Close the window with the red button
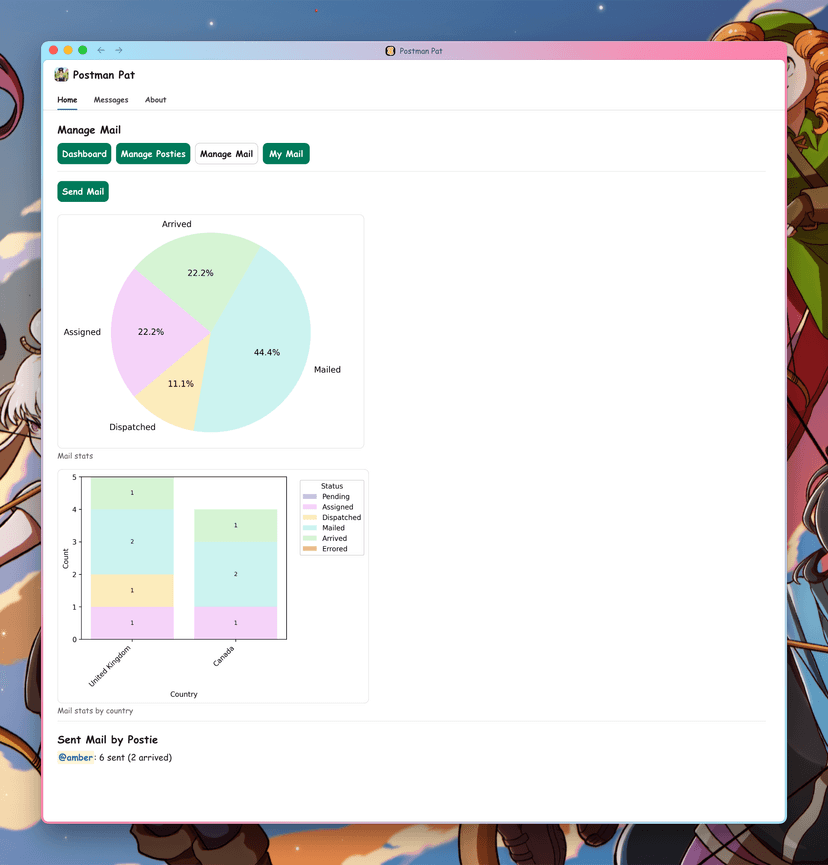Screen dimensions: 828x865 coord(54,50)
